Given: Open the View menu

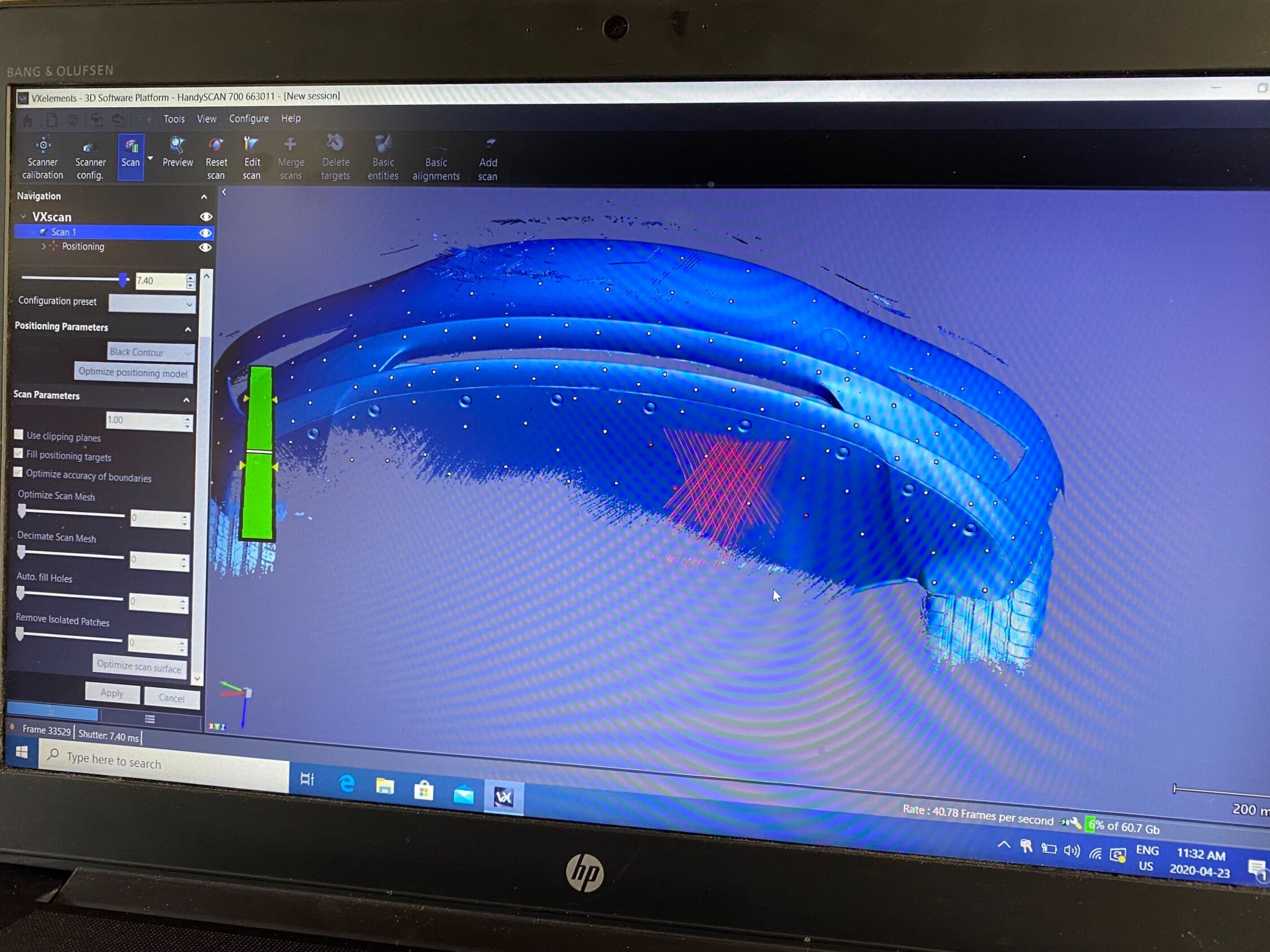Looking at the screenshot, I should (x=207, y=119).
